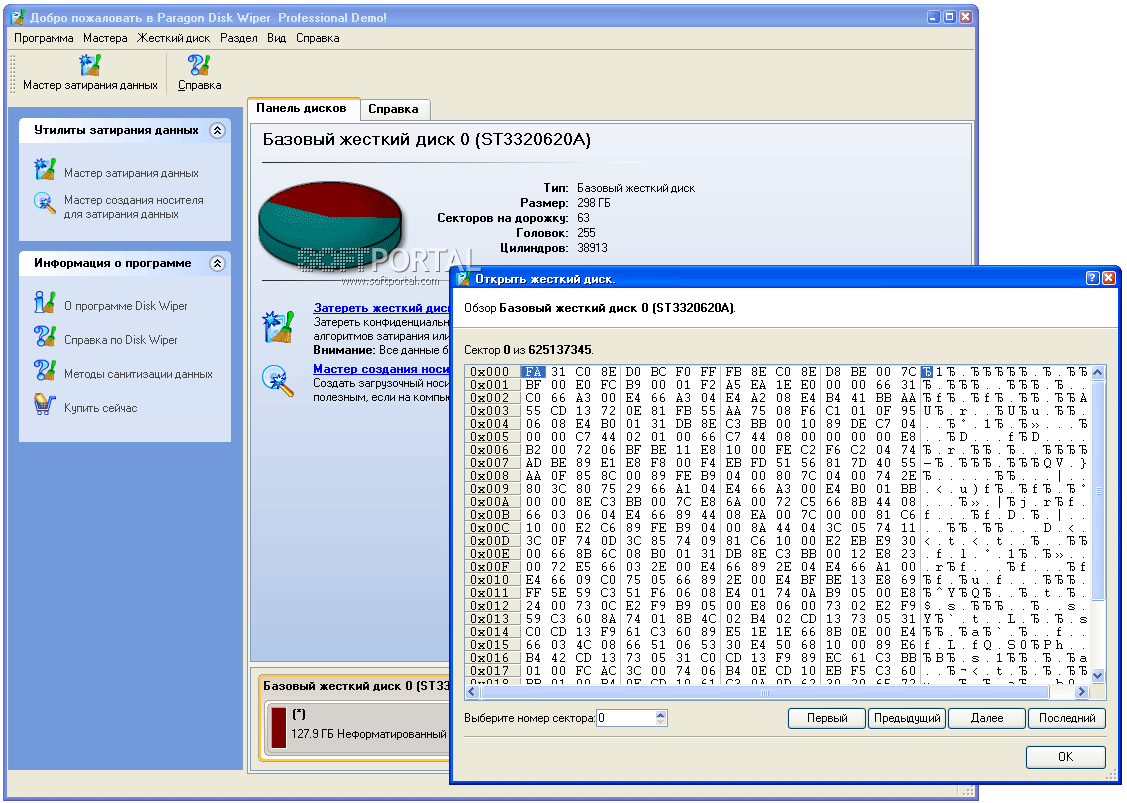Switch to the Панель дисков tab
The height and width of the screenshot is (803, 1127).
(302, 109)
